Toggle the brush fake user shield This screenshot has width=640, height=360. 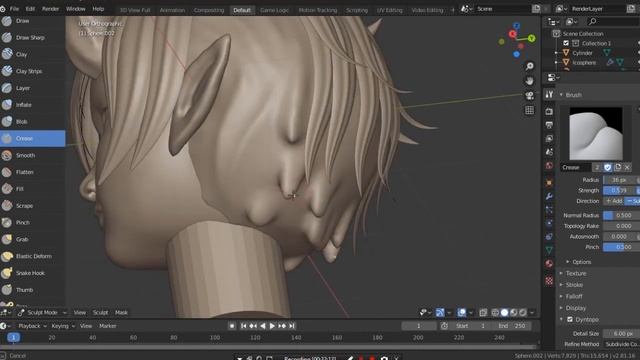pyautogui.click(x=608, y=167)
